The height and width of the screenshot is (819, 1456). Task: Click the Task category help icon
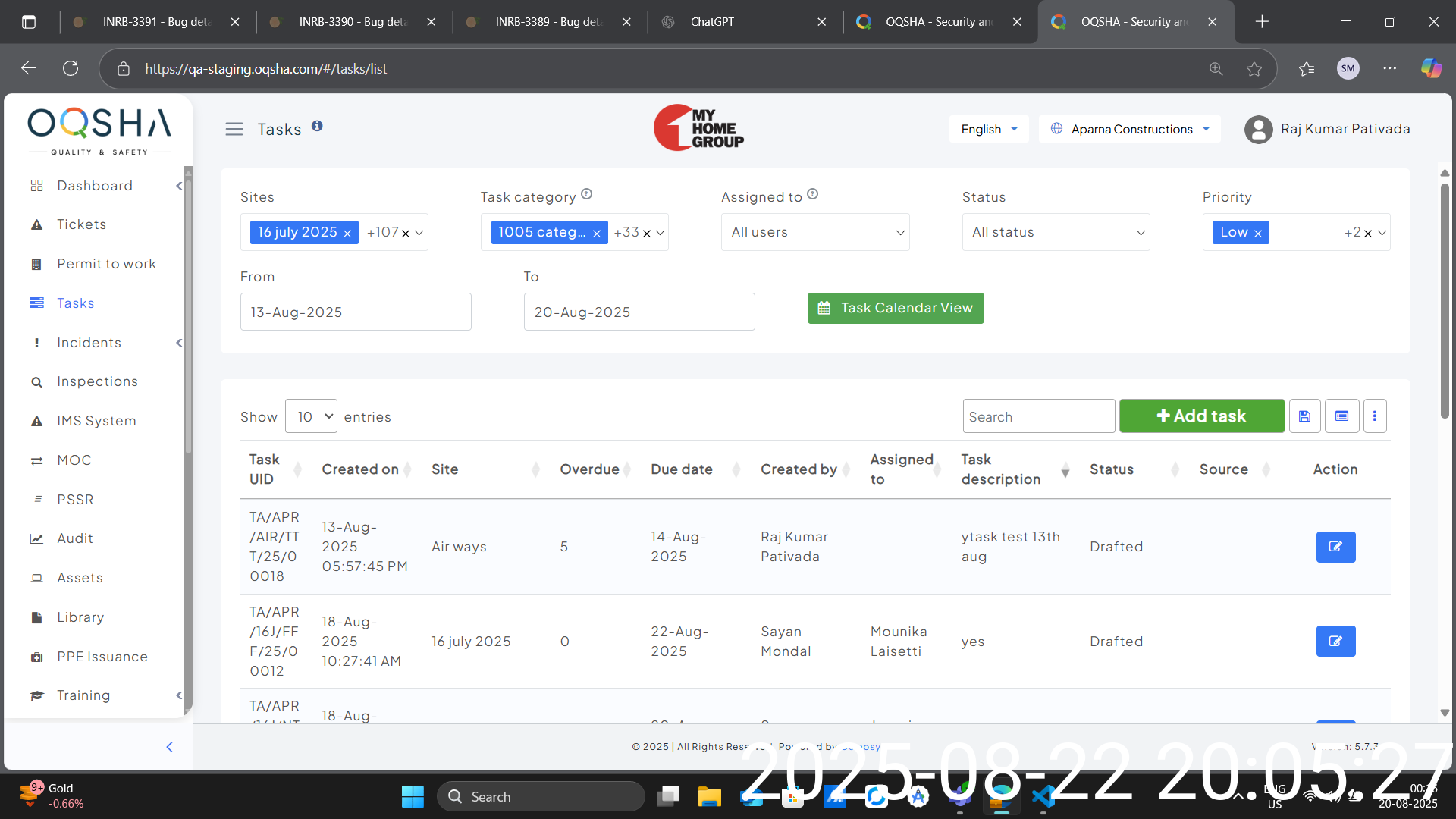click(x=586, y=195)
